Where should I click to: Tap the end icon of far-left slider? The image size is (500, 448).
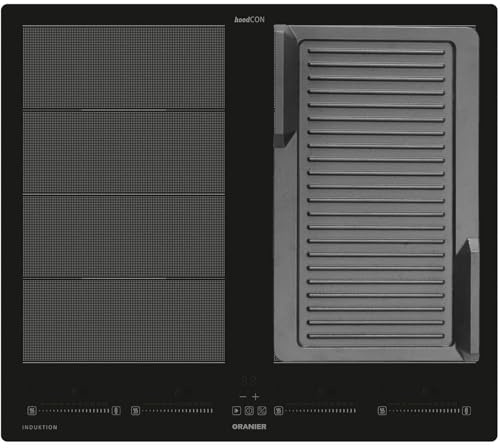[x=116, y=411]
